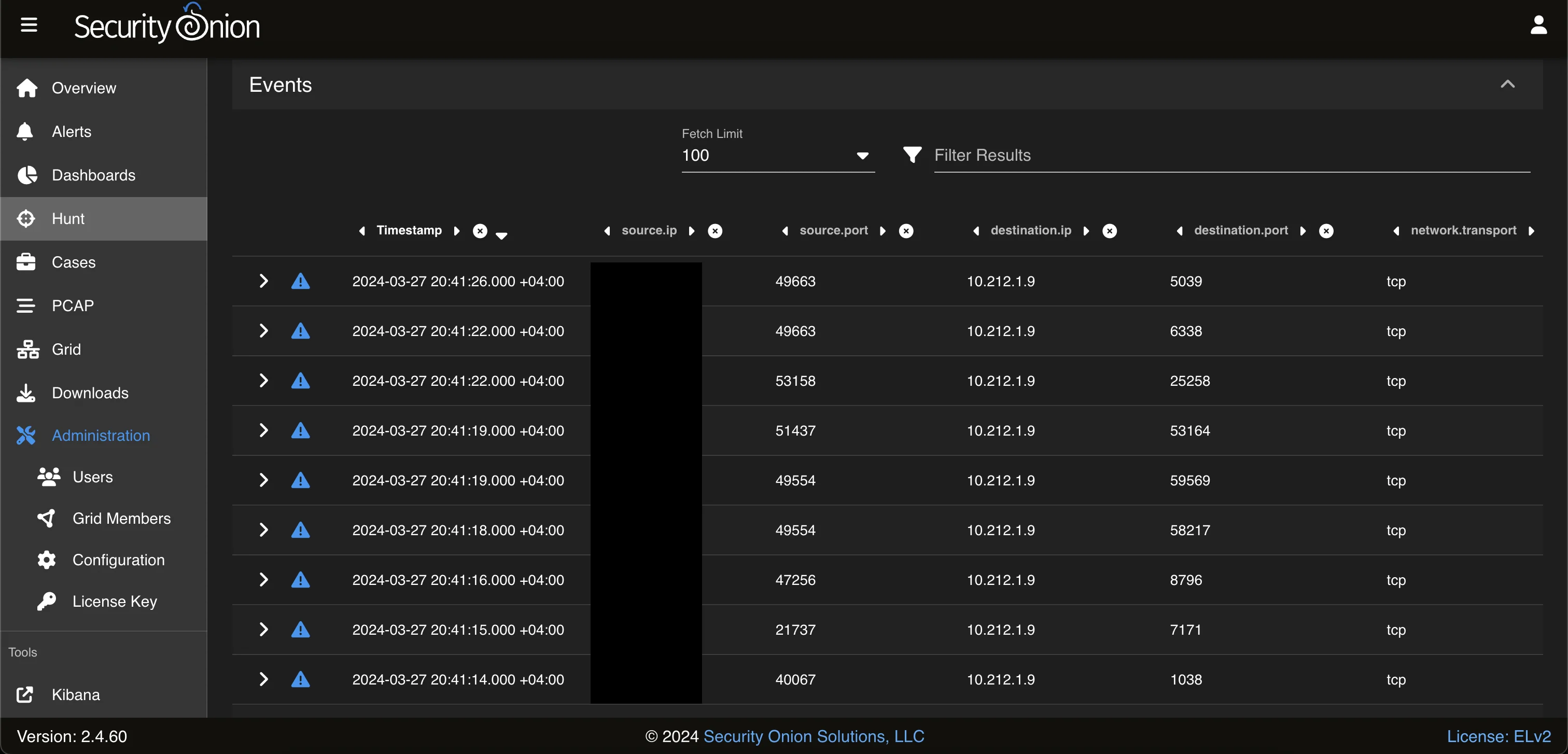Expand the first 20:41:22 event with port 6338
Screen dimensions: 1568x754
pos(263,331)
